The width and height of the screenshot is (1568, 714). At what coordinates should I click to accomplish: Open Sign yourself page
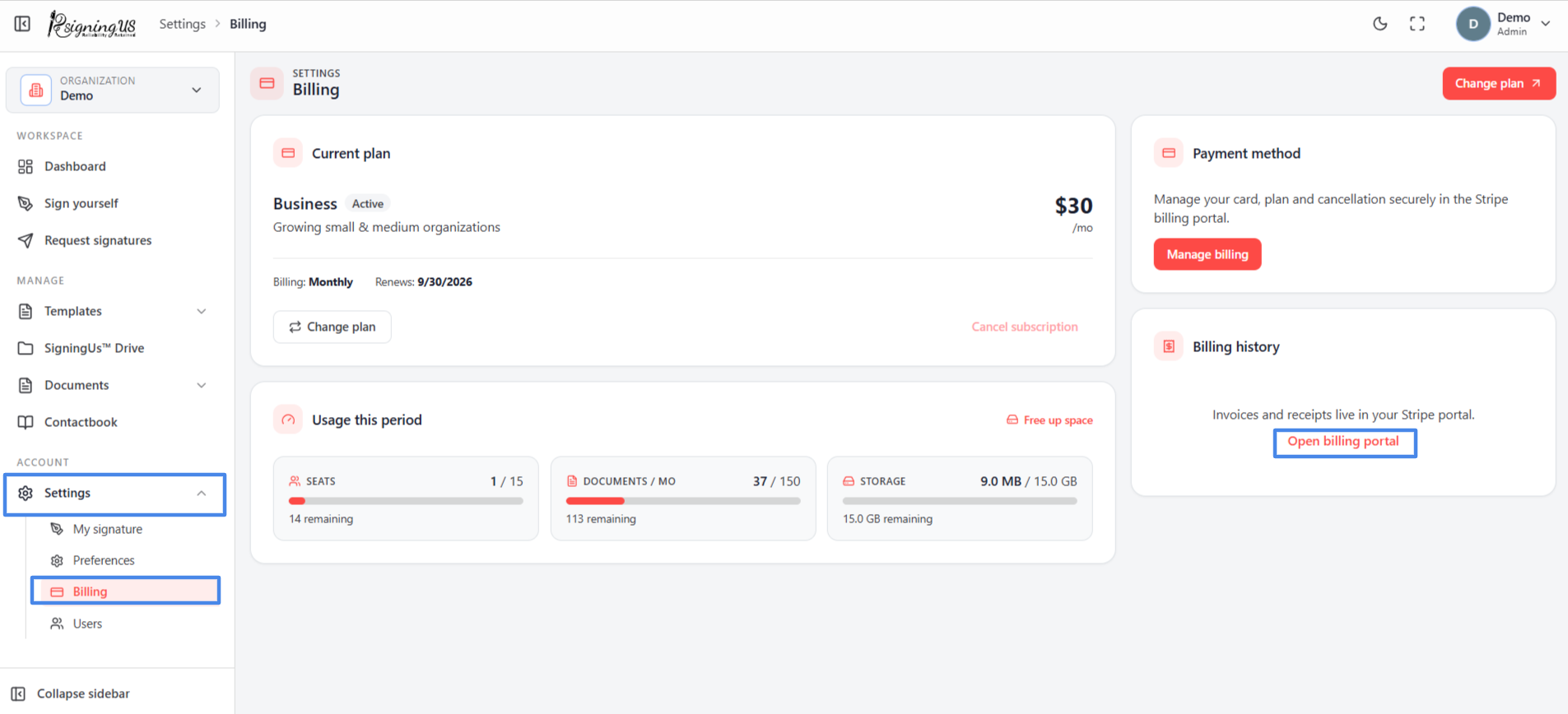point(113,203)
